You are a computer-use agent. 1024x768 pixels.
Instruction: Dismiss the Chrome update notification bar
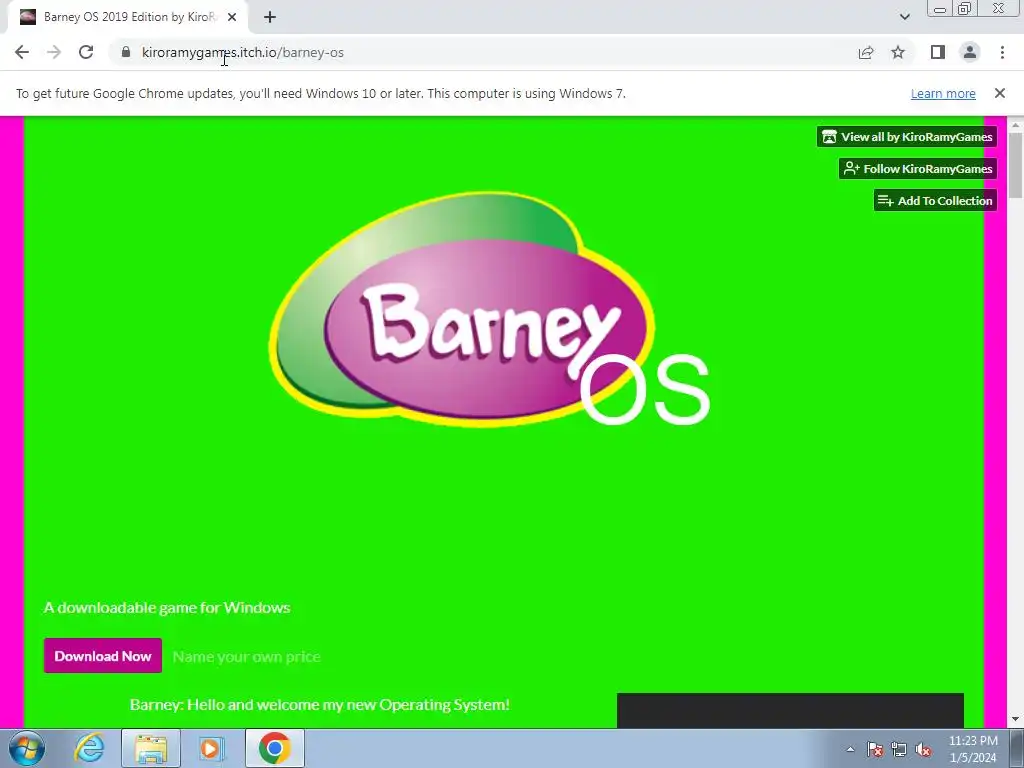[x=999, y=93]
